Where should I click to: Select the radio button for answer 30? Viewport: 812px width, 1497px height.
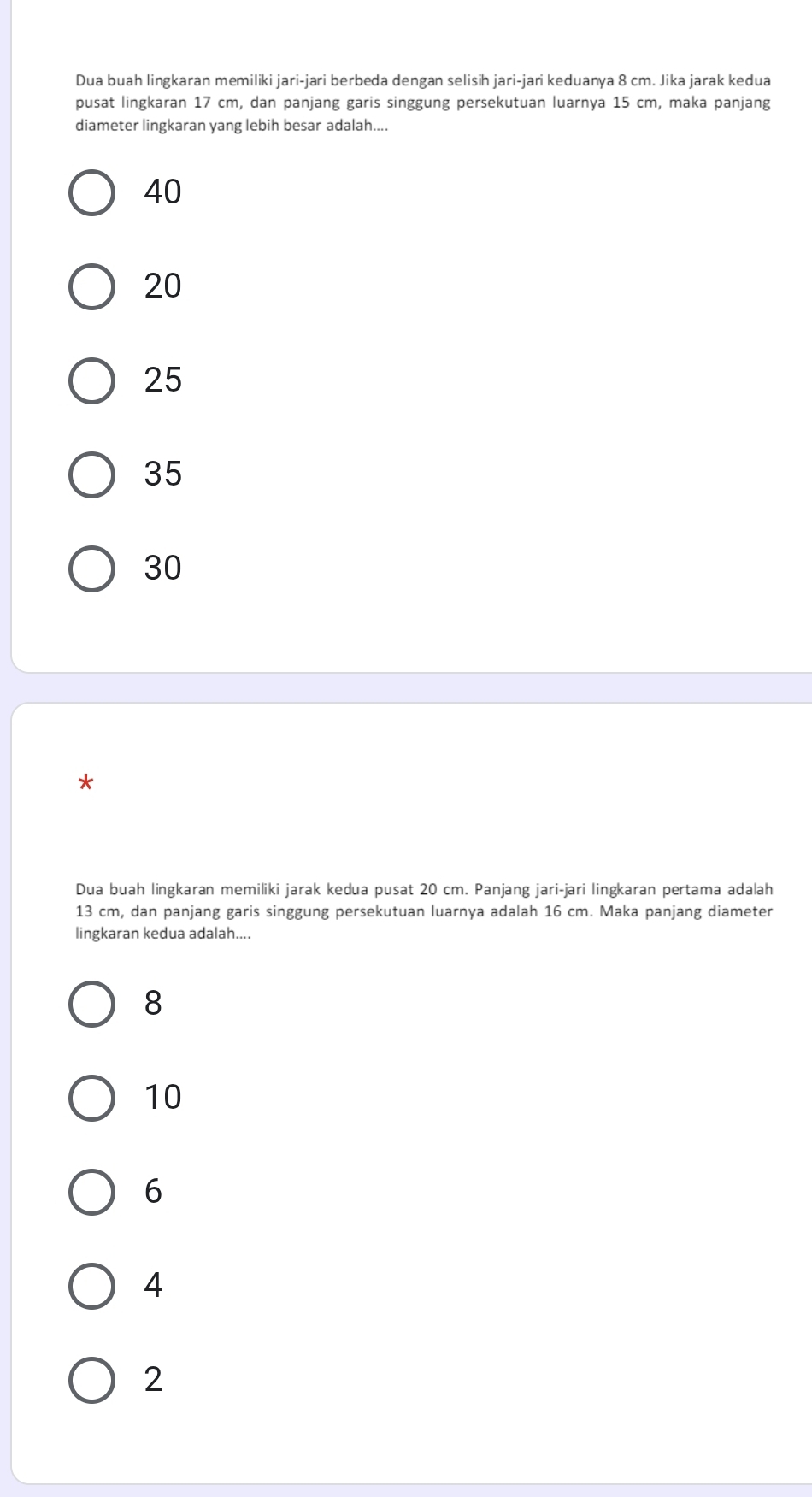coord(91,569)
